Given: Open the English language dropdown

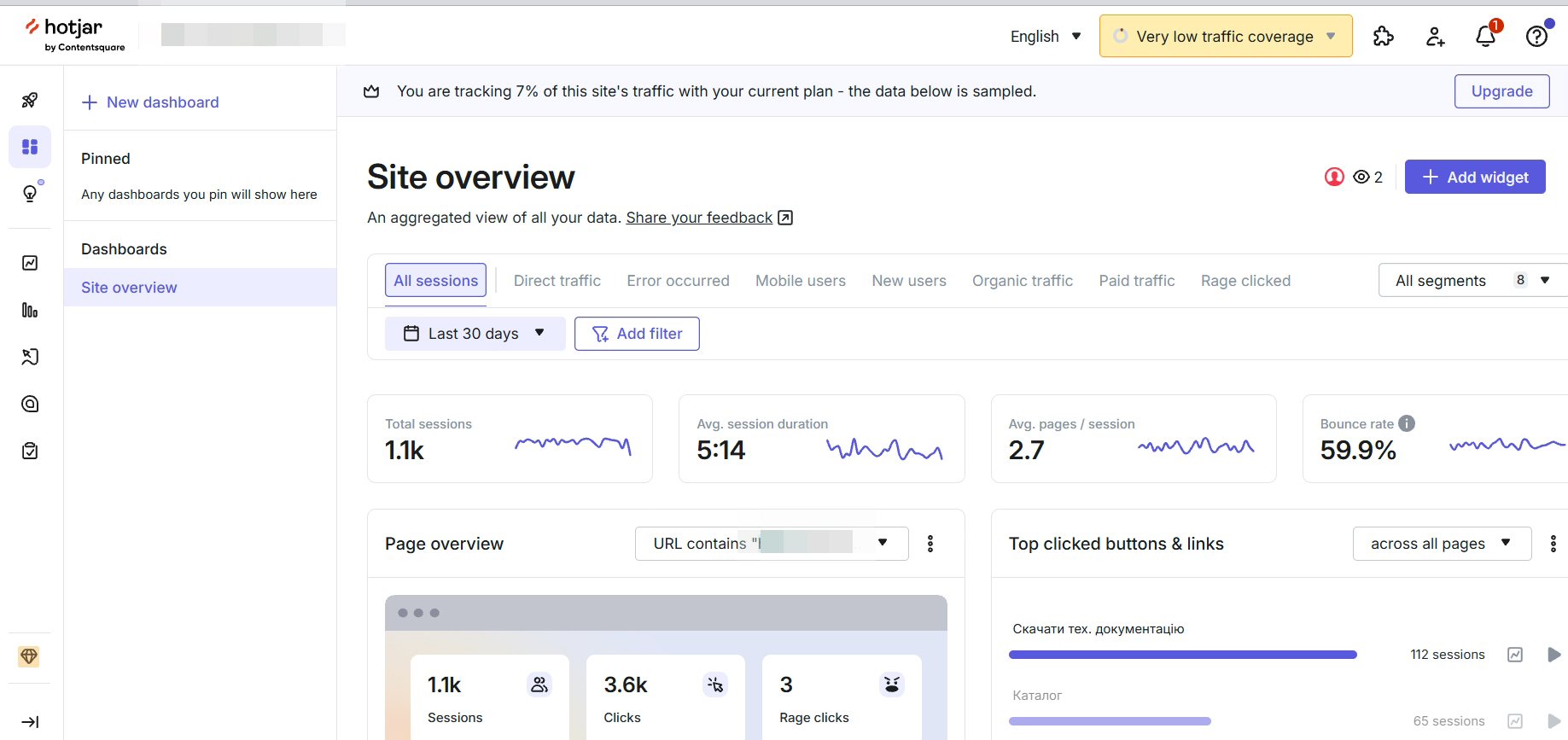Looking at the screenshot, I should click(x=1046, y=37).
